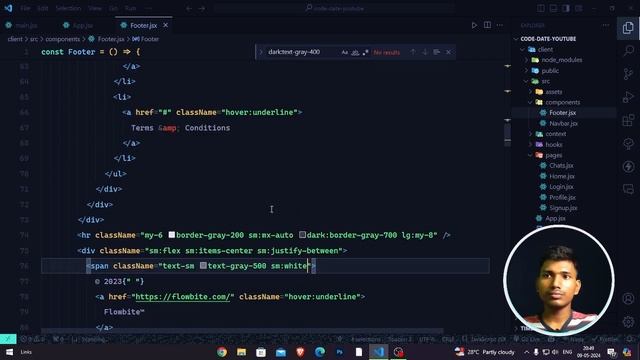Image resolution: width=640 pixels, height=360 pixels.
Task: Go to next match in find widget
Action: click(425, 52)
